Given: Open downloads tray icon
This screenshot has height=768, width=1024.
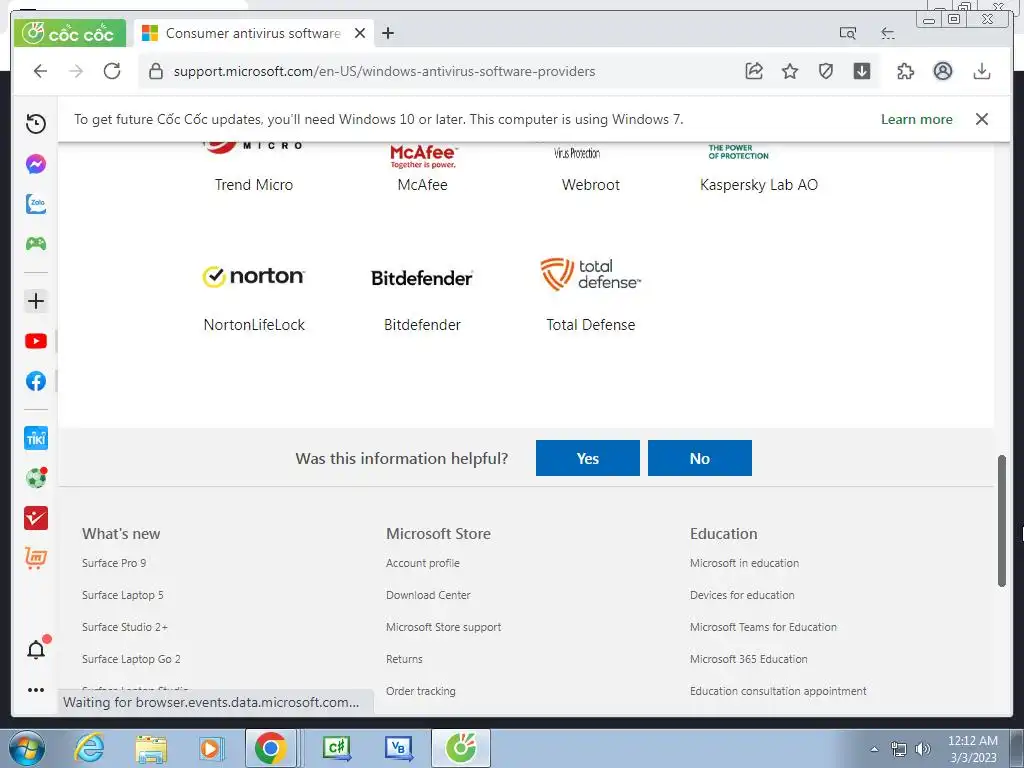Looking at the screenshot, I should click(x=982, y=71).
